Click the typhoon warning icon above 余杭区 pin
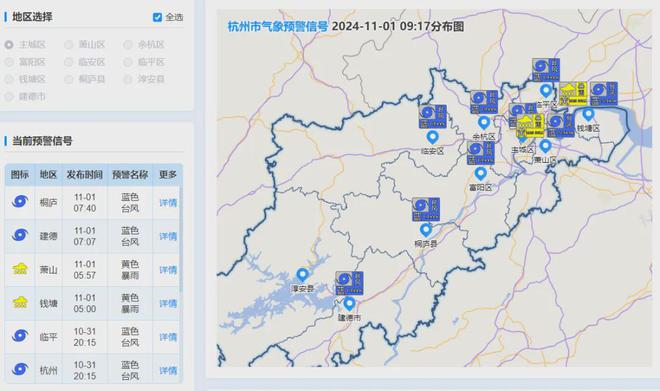 point(484,102)
